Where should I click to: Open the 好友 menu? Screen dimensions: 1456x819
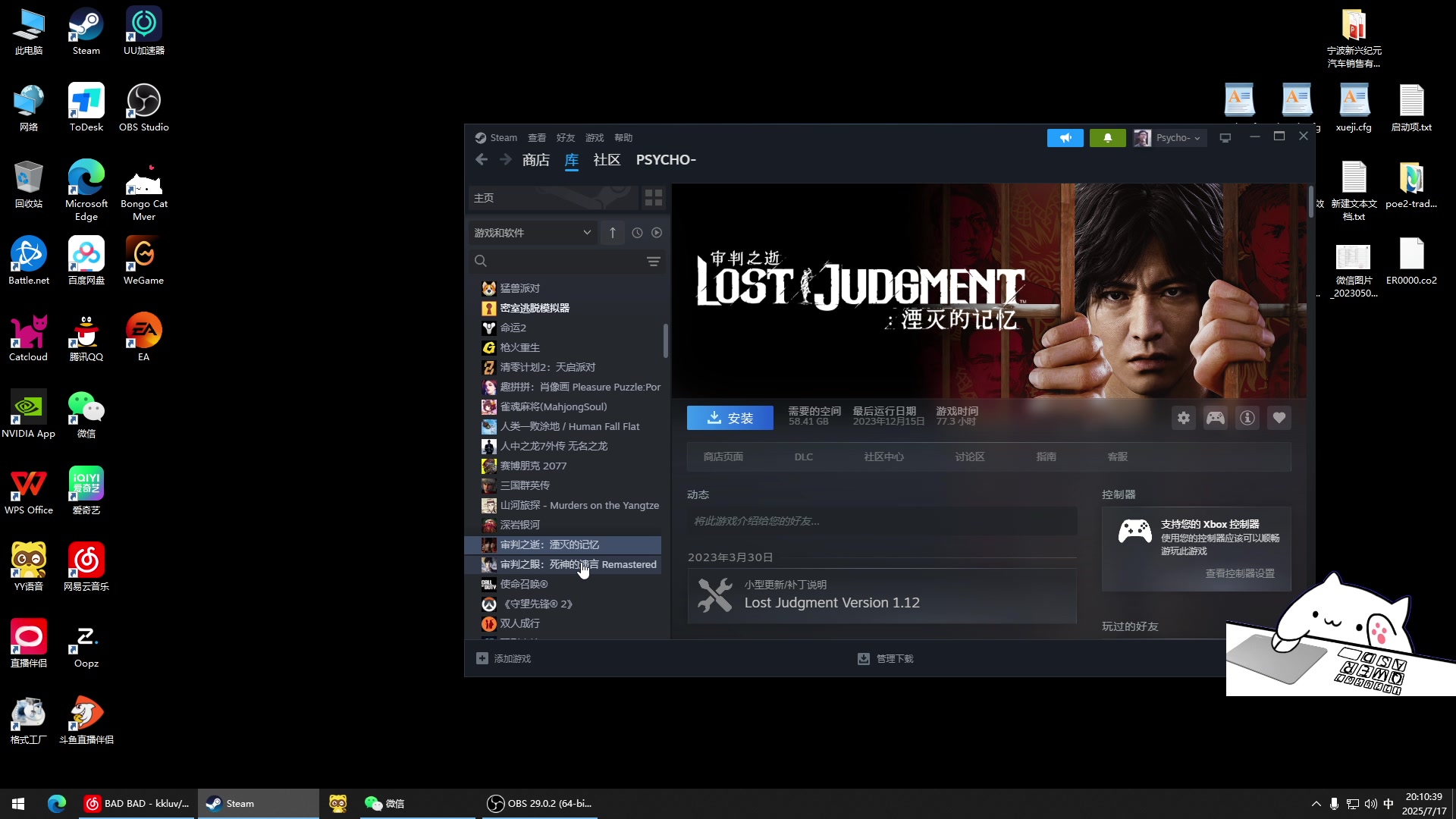pos(566,138)
